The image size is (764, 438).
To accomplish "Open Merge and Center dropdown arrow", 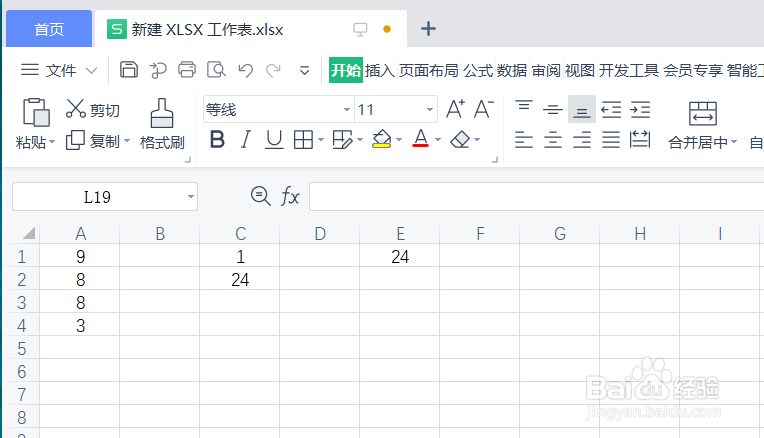I will 734,142.
